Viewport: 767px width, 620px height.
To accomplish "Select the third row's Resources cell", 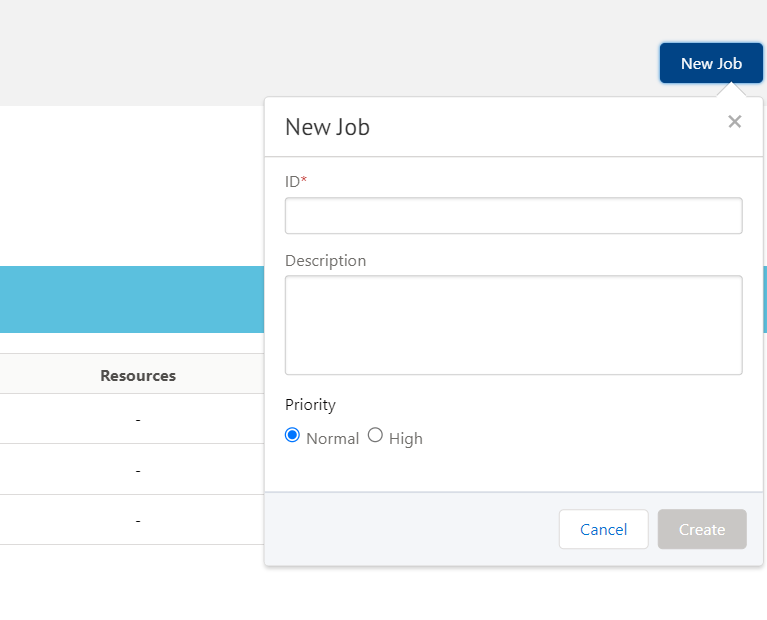I will (x=138, y=520).
